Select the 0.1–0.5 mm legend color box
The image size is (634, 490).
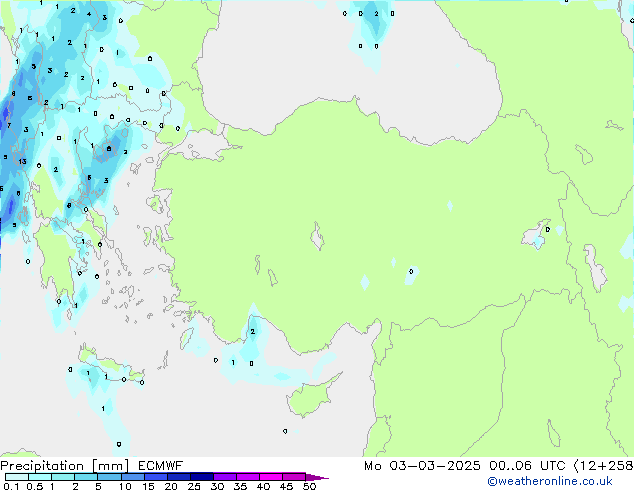pos(17,477)
